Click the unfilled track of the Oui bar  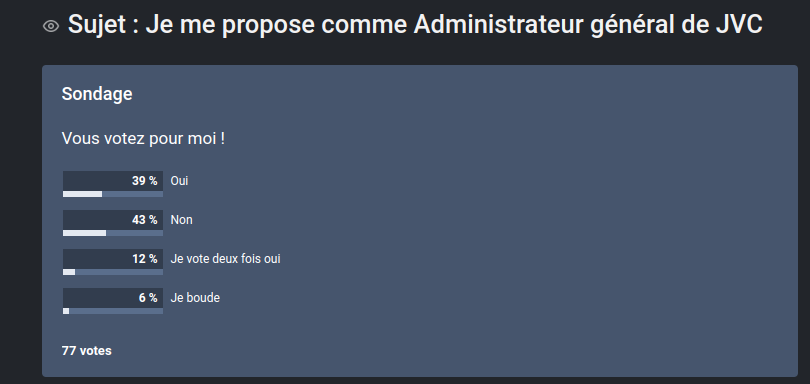[x=133, y=194]
